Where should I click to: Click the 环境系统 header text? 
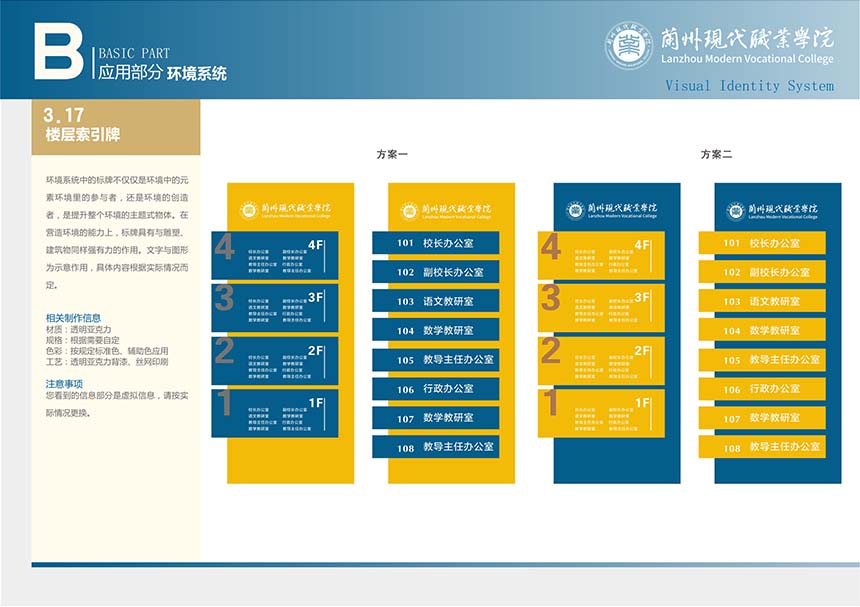click(x=197, y=73)
